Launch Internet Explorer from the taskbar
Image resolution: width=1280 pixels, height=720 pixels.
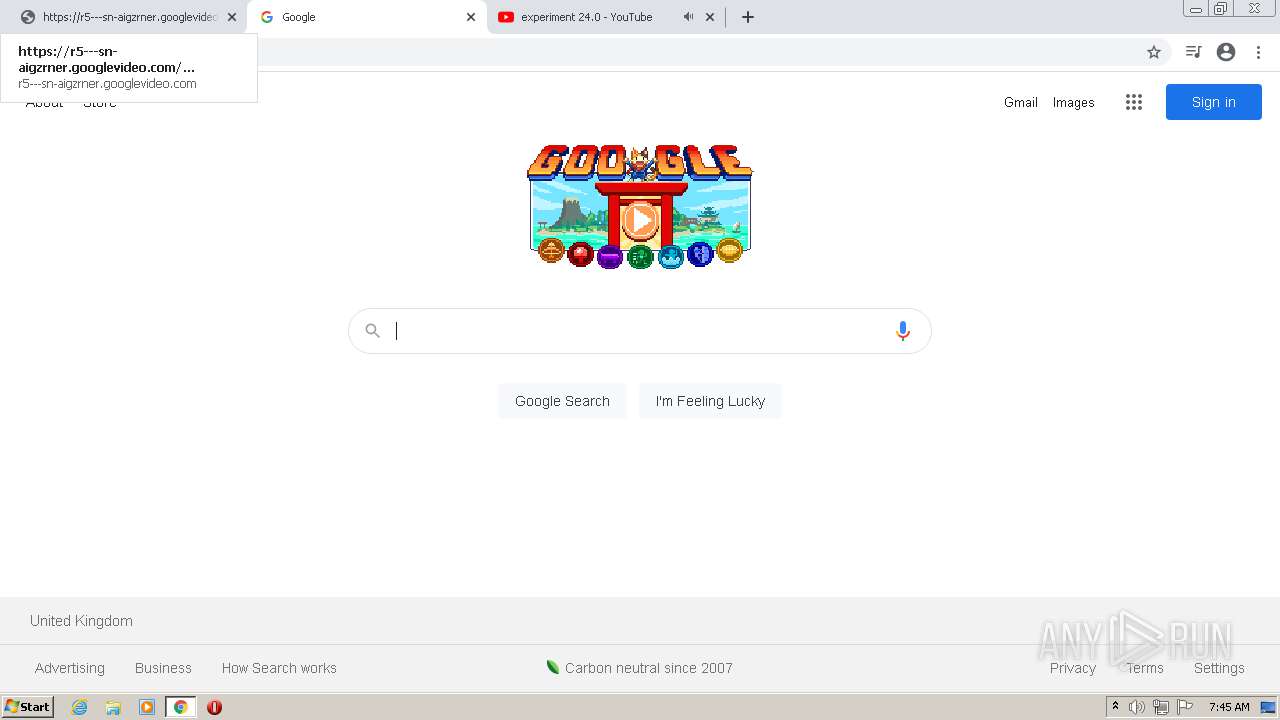tap(80, 707)
